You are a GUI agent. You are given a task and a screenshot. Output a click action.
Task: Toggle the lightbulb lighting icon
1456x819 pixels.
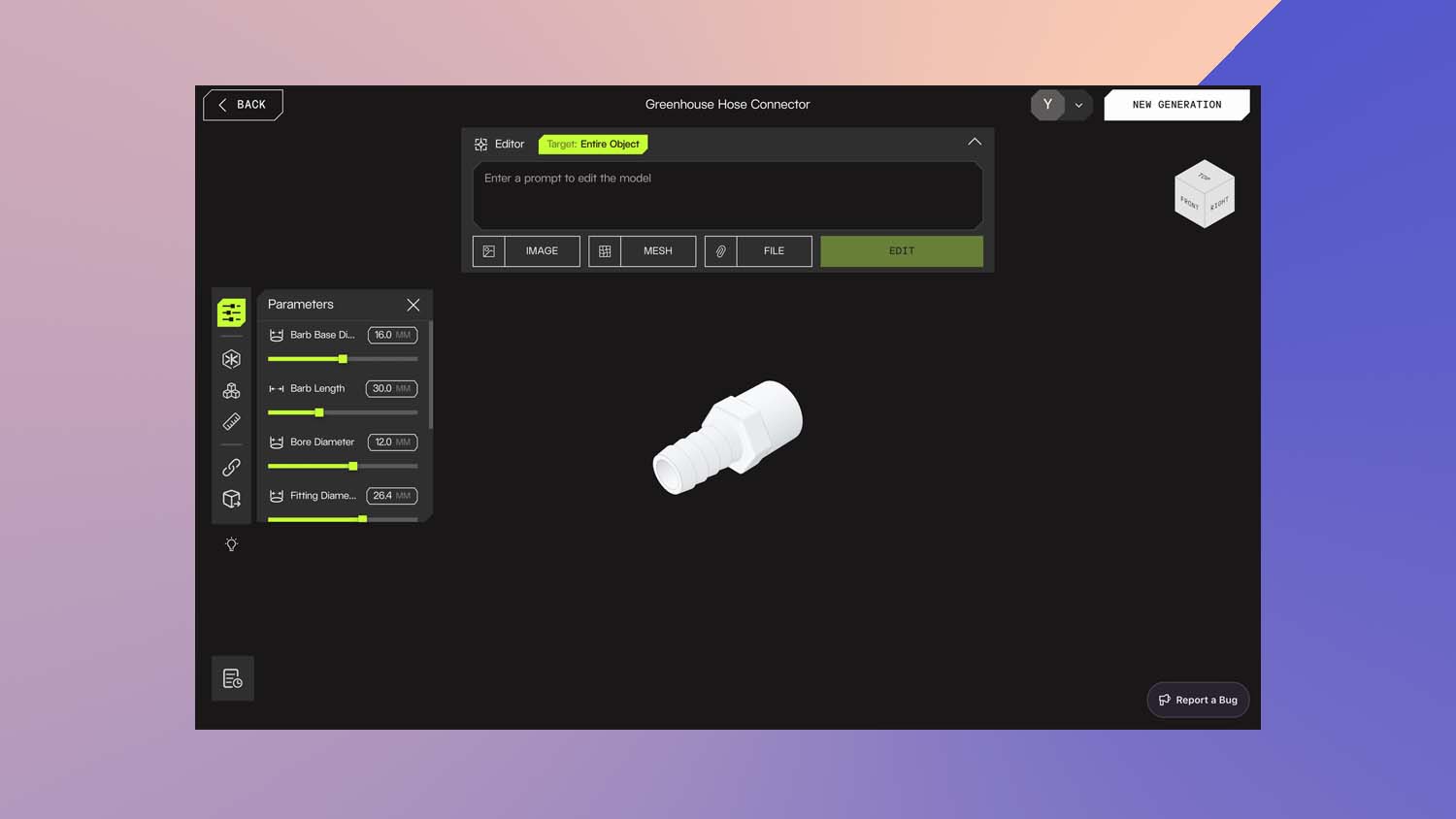click(x=231, y=544)
